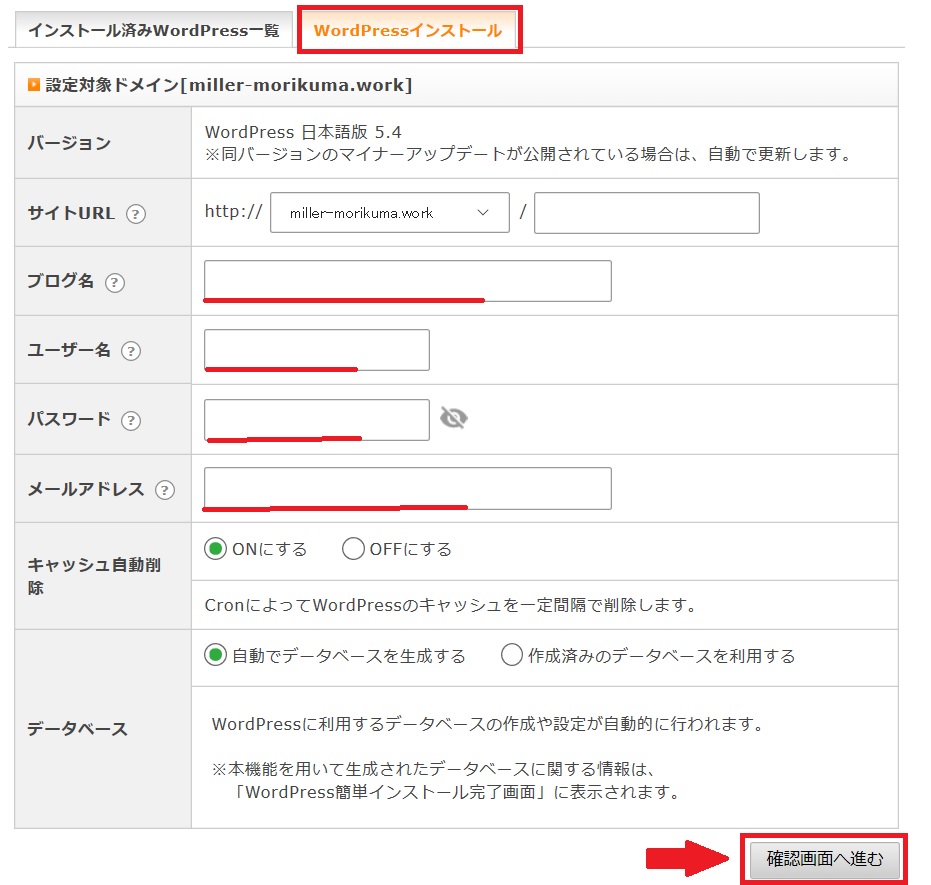
Task: Click the Cronによって cache description text
Action: coord(450,605)
